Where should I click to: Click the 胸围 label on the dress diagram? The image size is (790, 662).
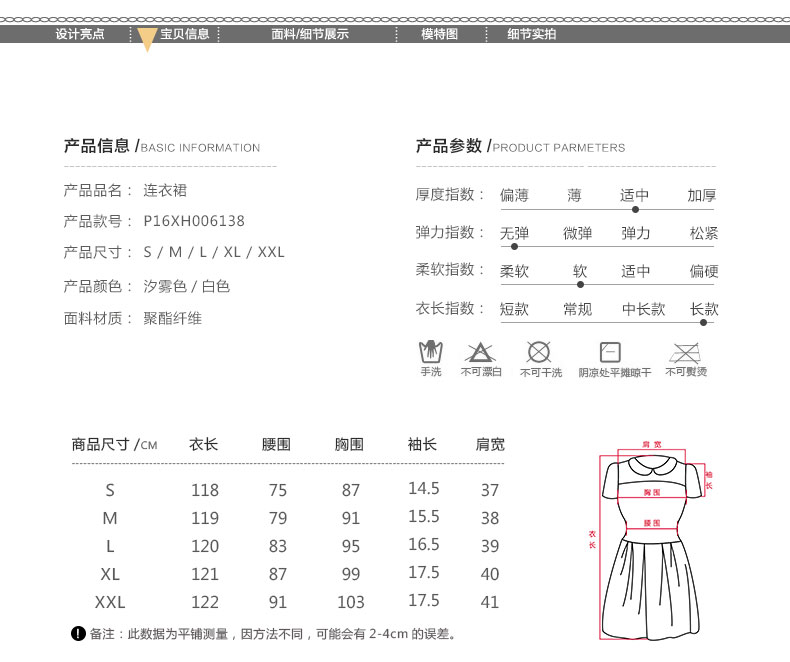(652, 492)
